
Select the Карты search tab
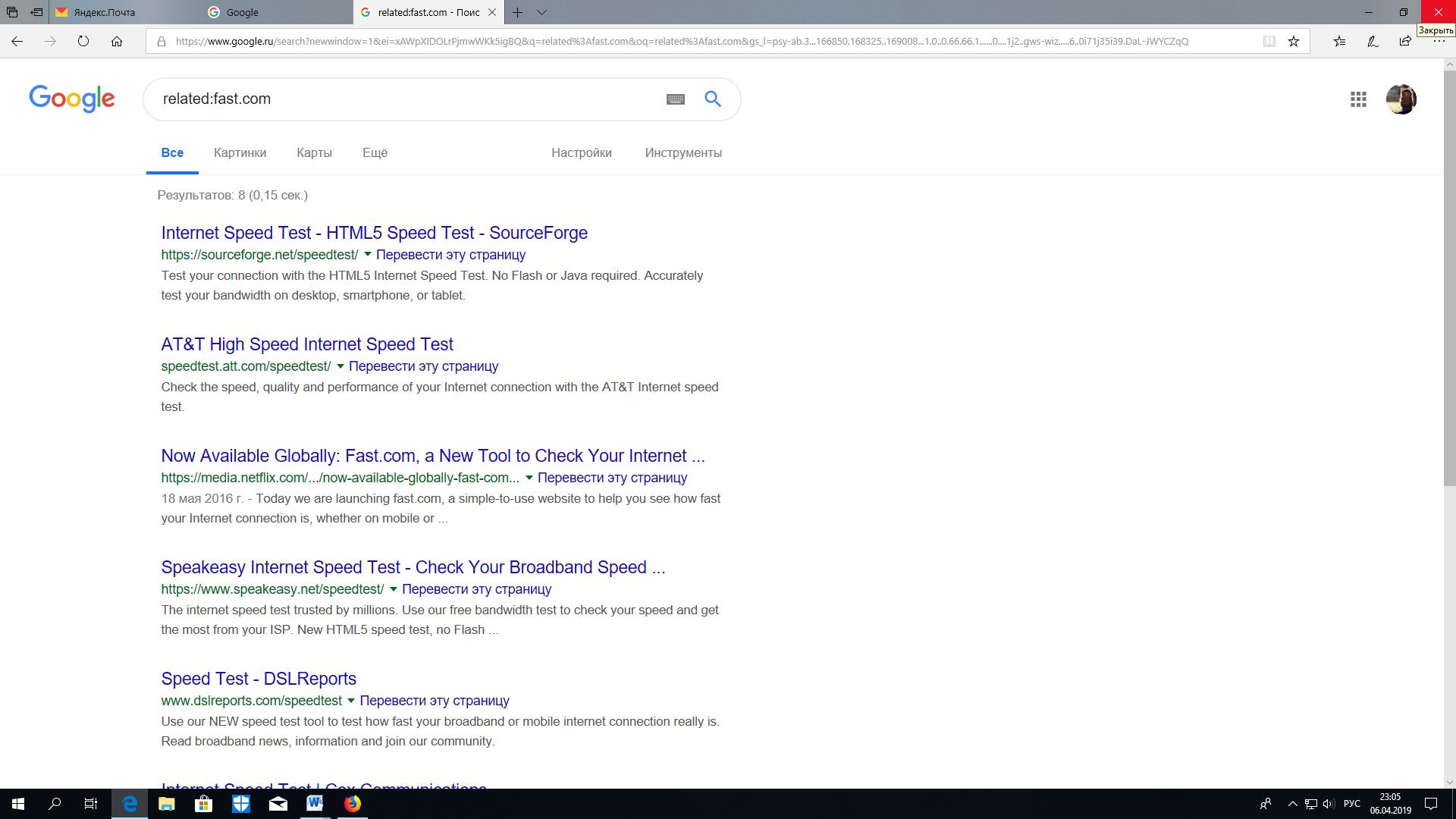point(314,153)
